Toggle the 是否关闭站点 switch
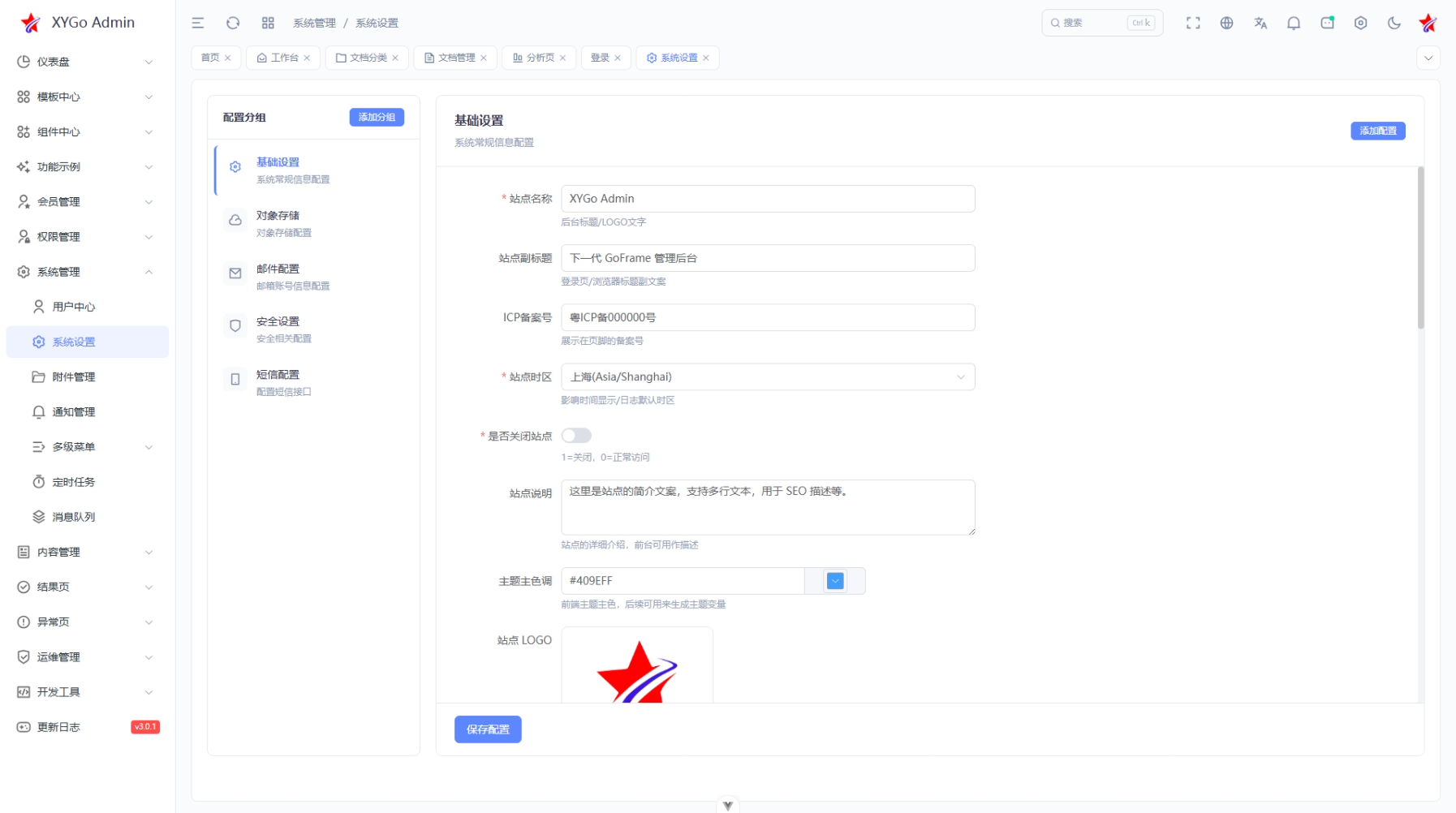 (576, 436)
